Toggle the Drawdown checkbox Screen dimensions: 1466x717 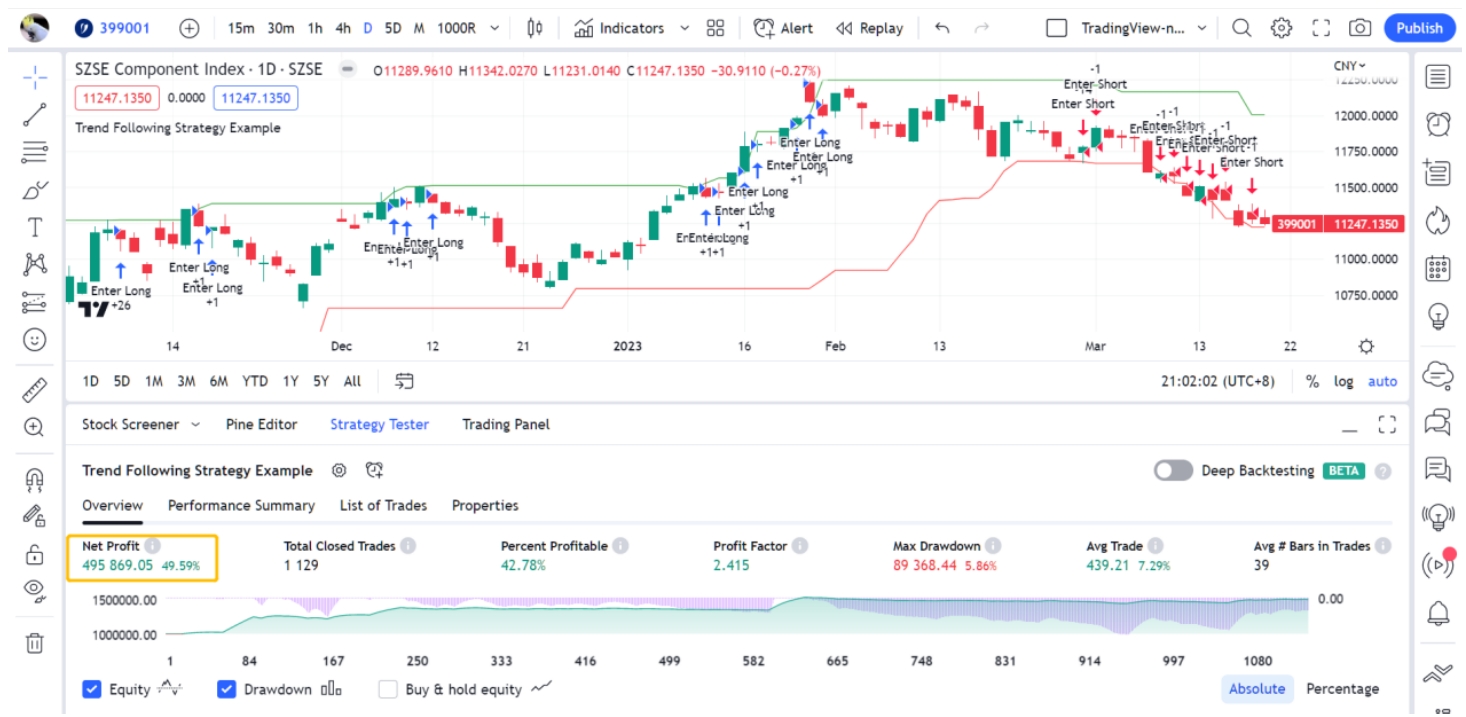[x=226, y=689]
